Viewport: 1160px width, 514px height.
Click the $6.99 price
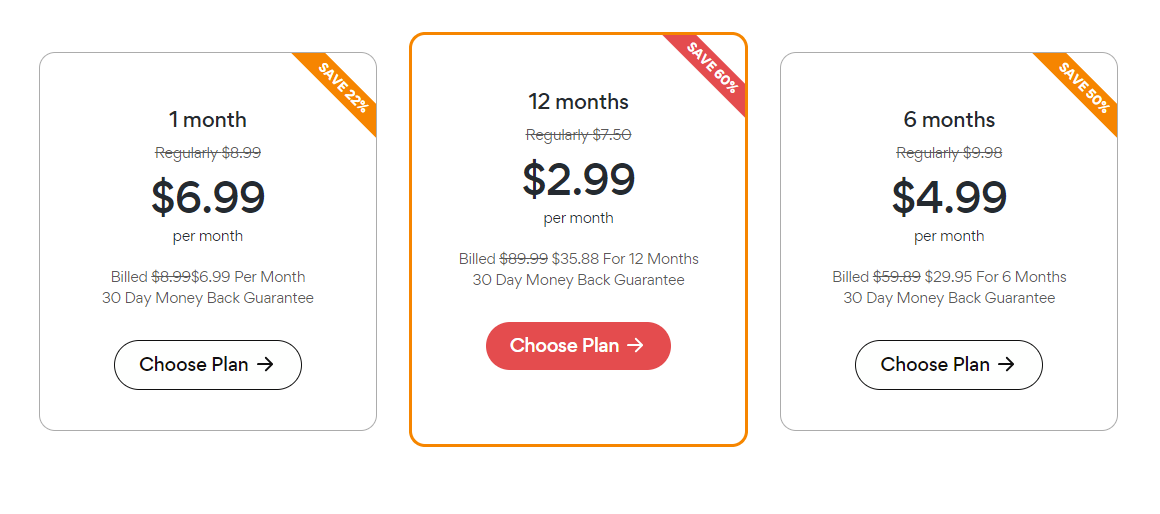[x=208, y=197]
